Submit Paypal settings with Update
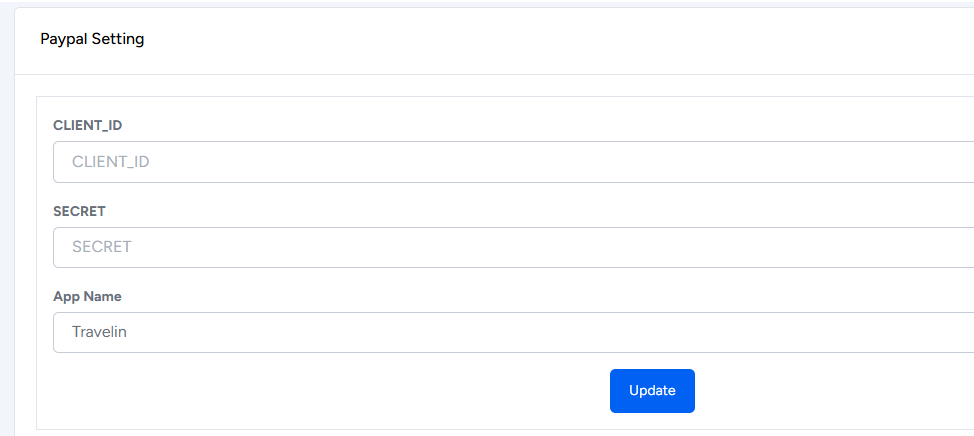The height and width of the screenshot is (436, 974). coord(652,391)
